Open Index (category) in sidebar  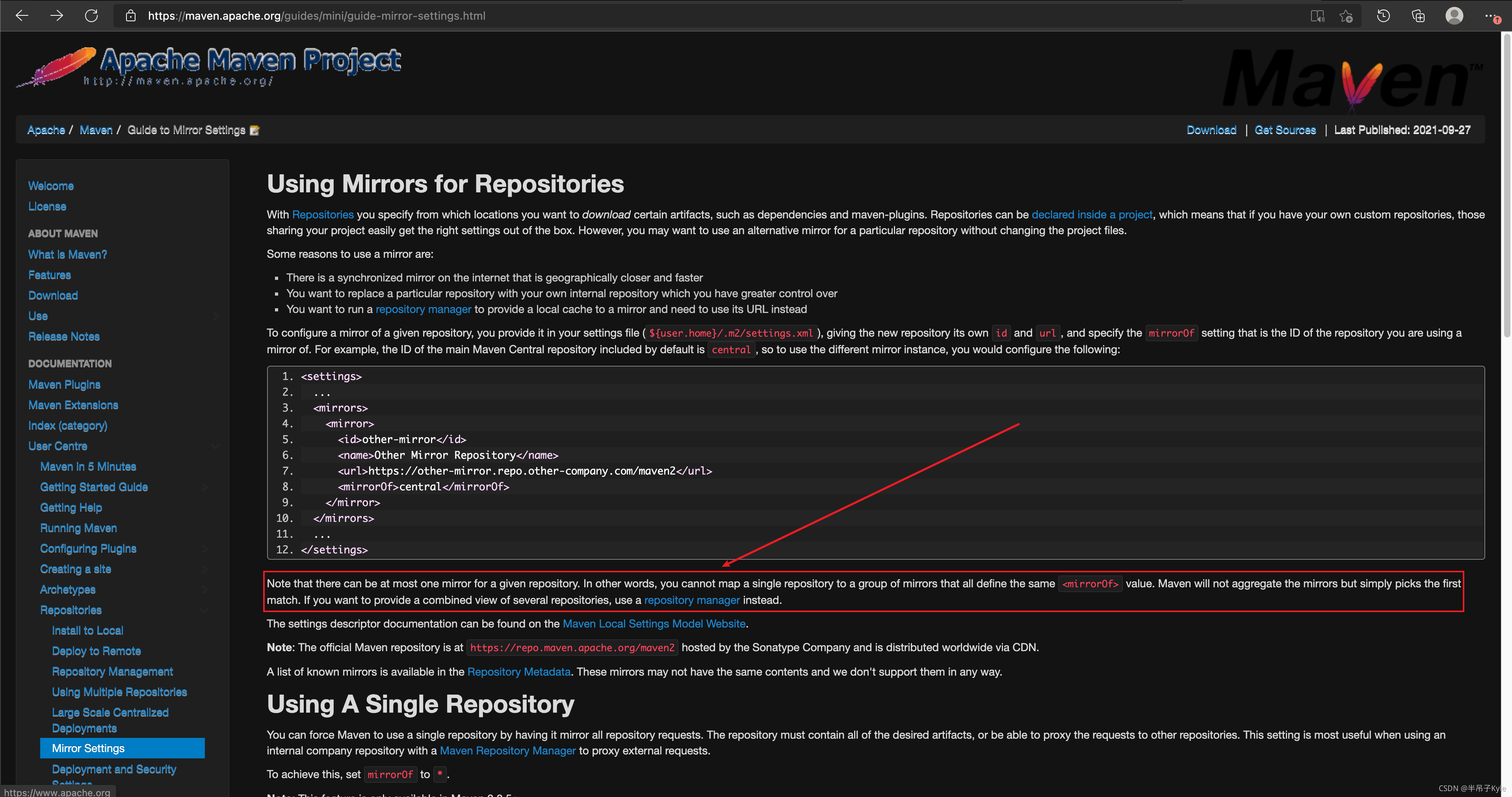[67, 426]
